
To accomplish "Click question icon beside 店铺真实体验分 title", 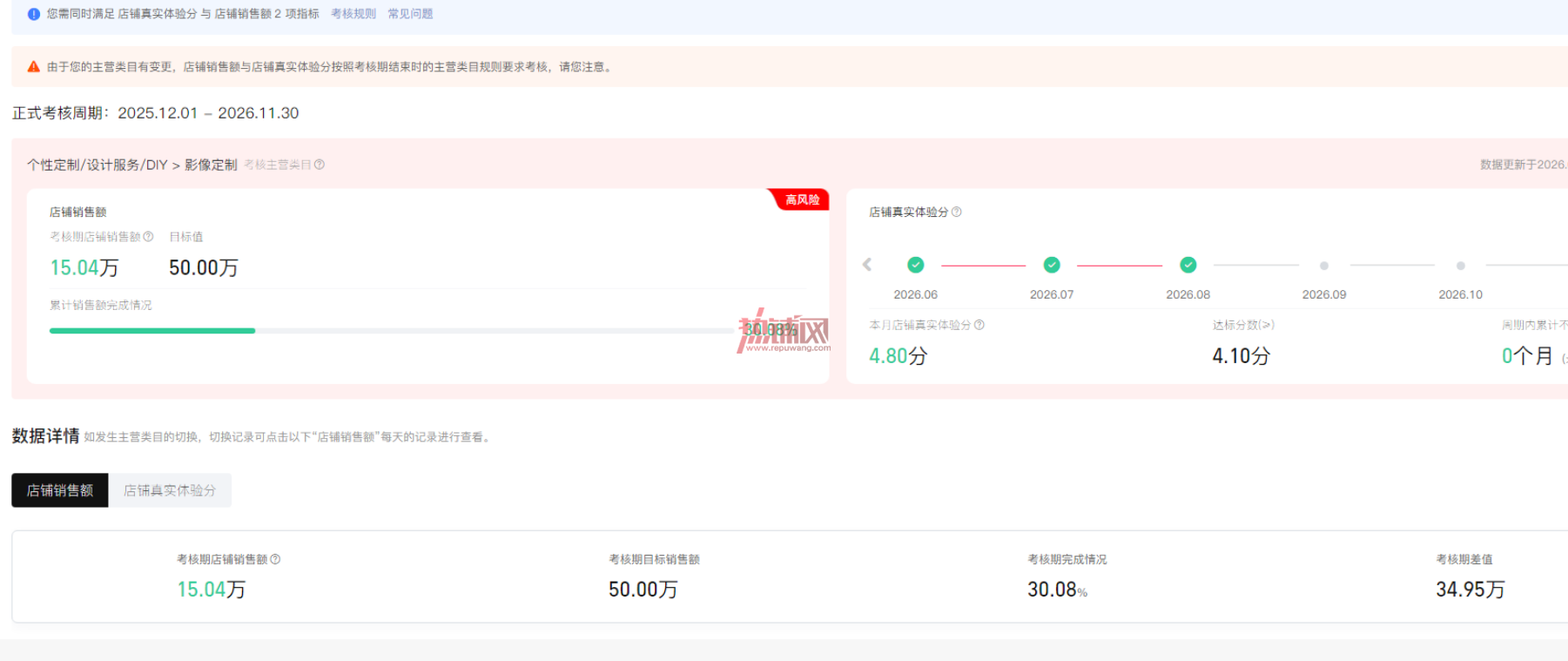I will pos(957,212).
